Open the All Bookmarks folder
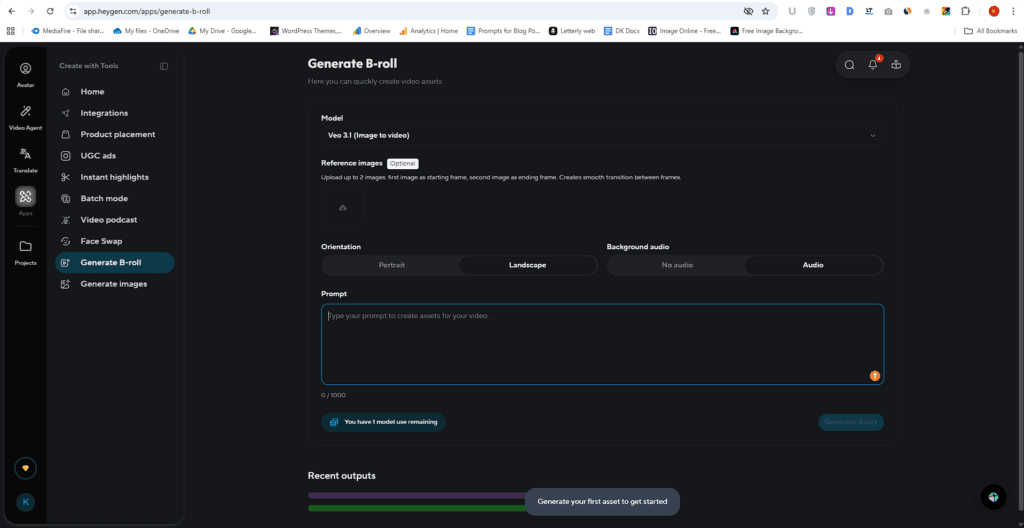Image resolution: width=1024 pixels, height=528 pixels. pyautogui.click(x=991, y=31)
